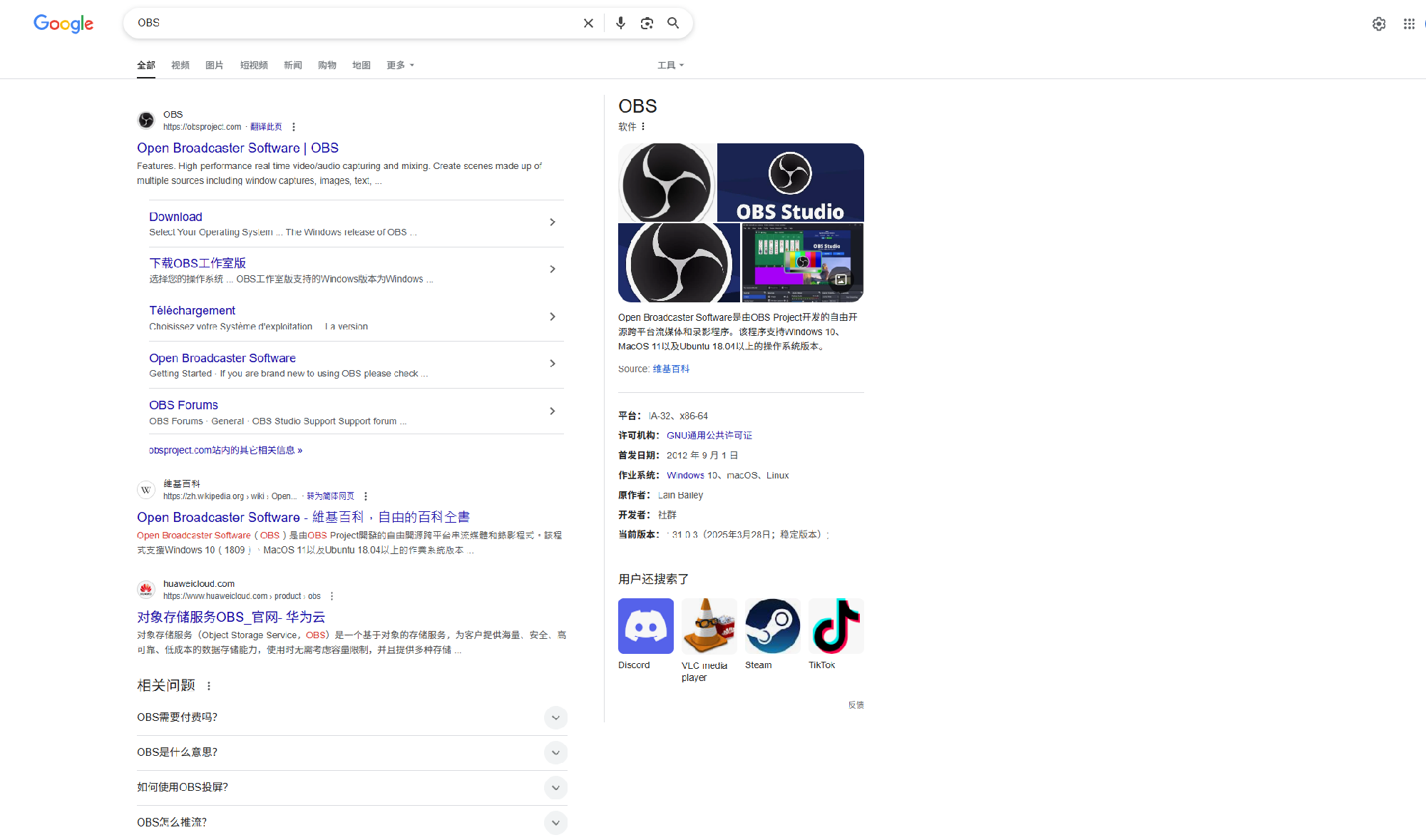
Task: Open the 下载OBS工作室版 sitelink arrow
Action: (x=553, y=270)
